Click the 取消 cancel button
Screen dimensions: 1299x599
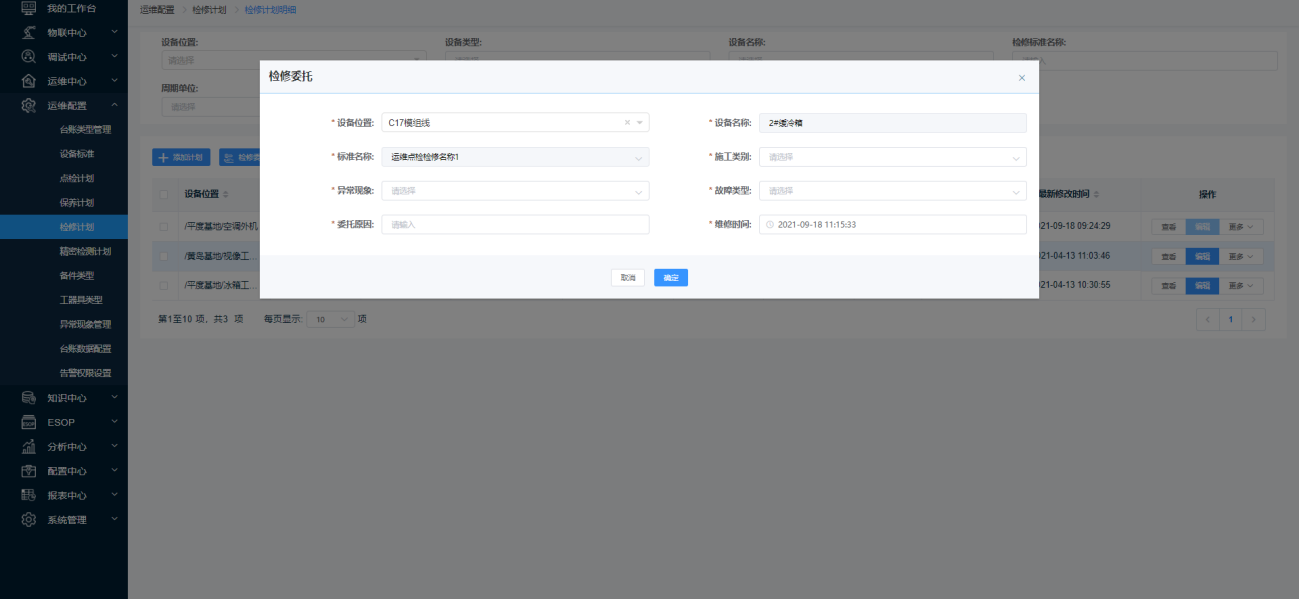point(628,278)
